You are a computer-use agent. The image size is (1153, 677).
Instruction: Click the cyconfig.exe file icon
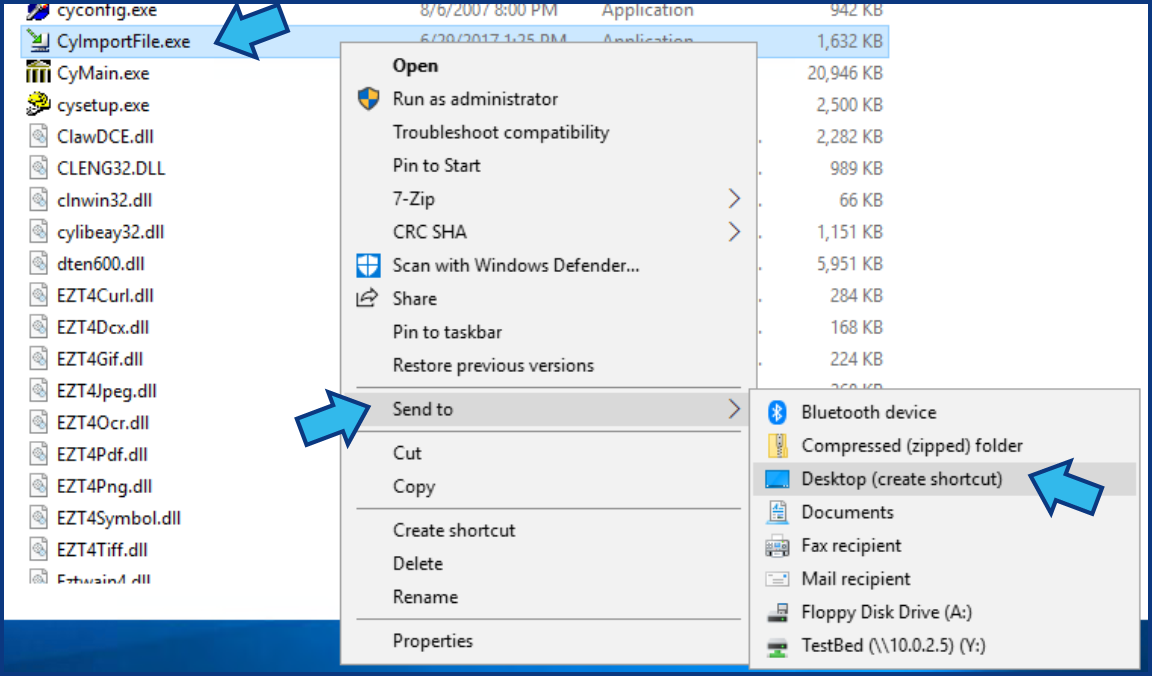tap(38, 11)
